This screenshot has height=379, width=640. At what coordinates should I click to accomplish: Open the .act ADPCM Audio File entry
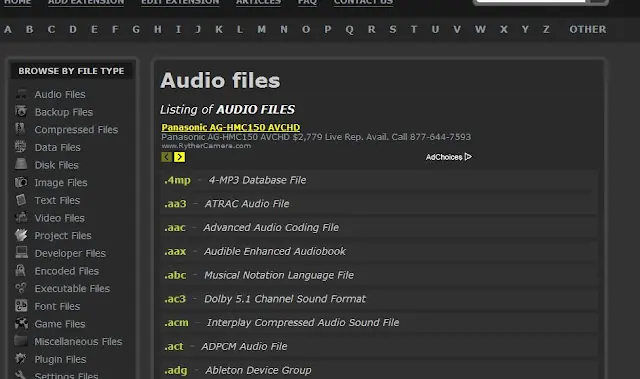click(379, 346)
